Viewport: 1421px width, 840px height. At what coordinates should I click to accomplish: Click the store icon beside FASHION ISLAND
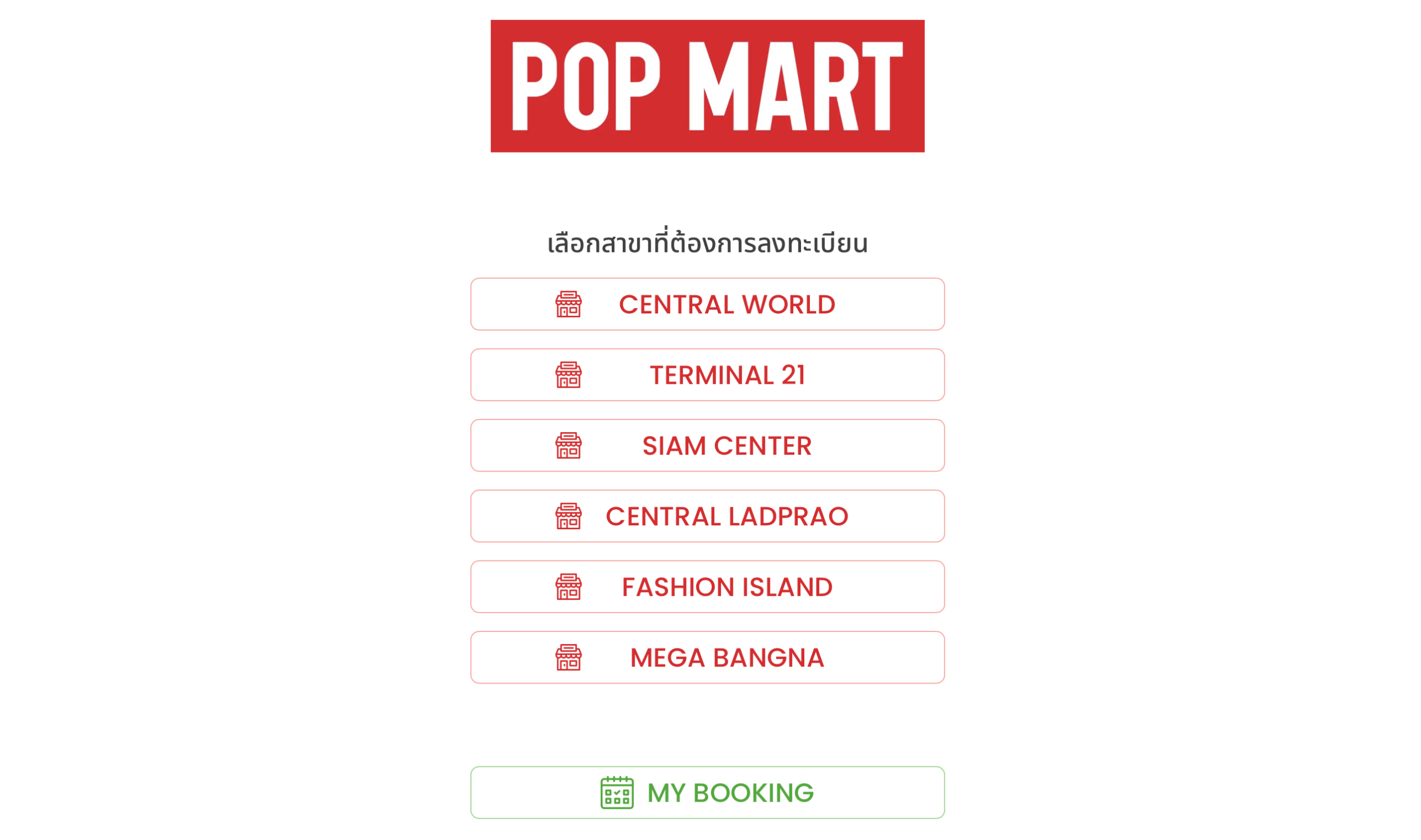568,586
